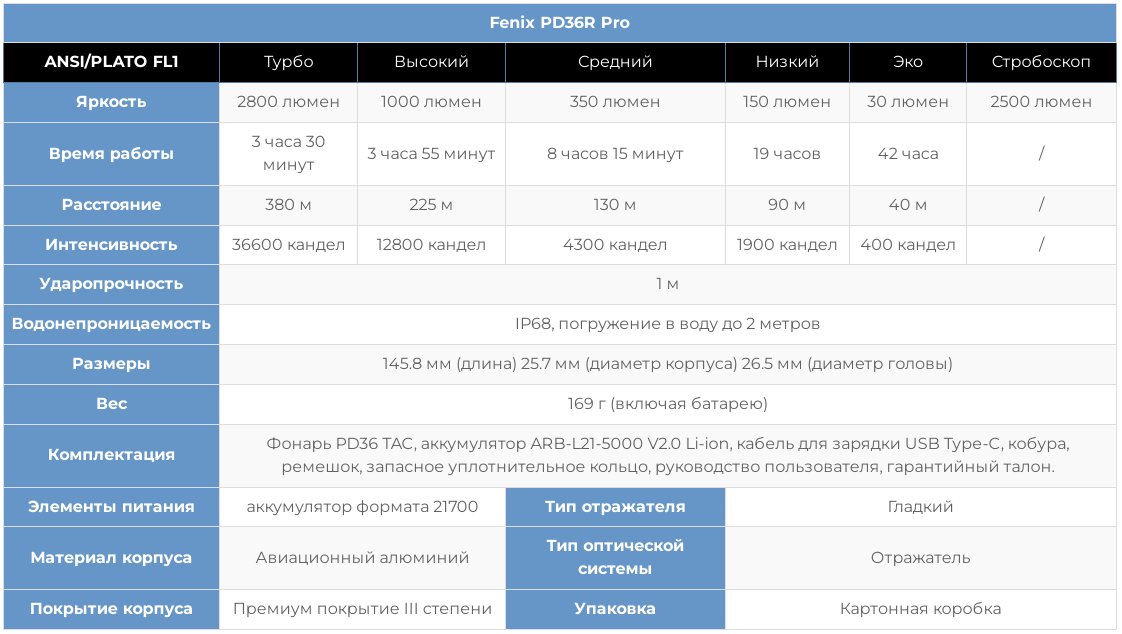This screenshot has width=1122, height=634.
Task: Click the 169 г weight value
Action: [x=667, y=404]
